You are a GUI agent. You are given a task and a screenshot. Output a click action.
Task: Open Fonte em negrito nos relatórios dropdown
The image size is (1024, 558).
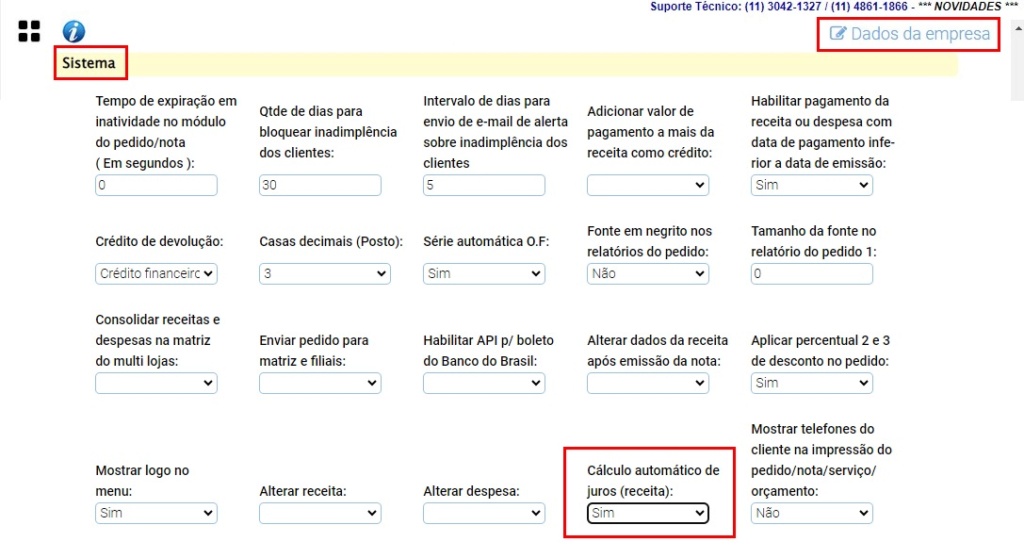(x=648, y=274)
